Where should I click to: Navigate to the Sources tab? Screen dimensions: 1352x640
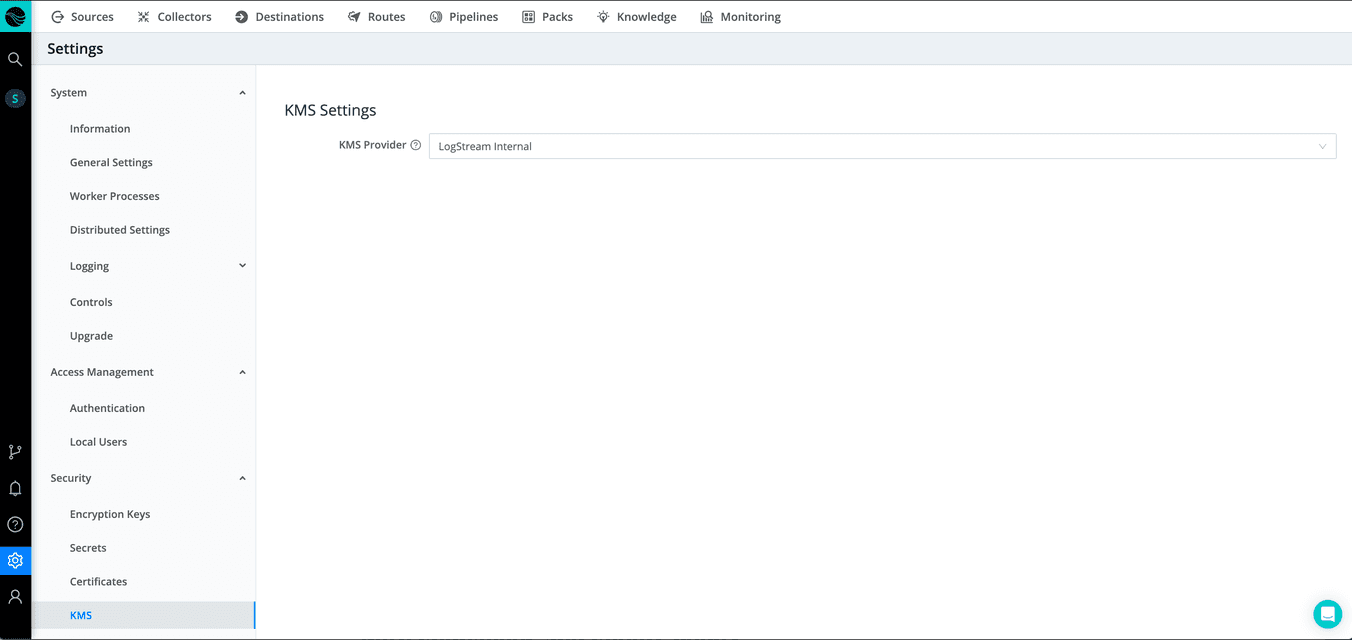[x=82, y=17]
